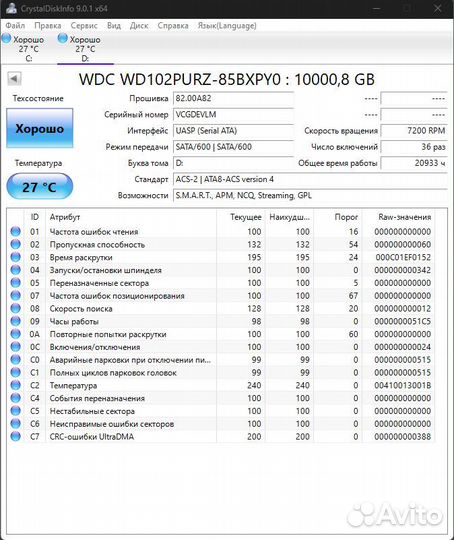The height and width of the screenshot is (540, 454).
Task: Click raw value 0000000051C5
Action: point(403,321)
